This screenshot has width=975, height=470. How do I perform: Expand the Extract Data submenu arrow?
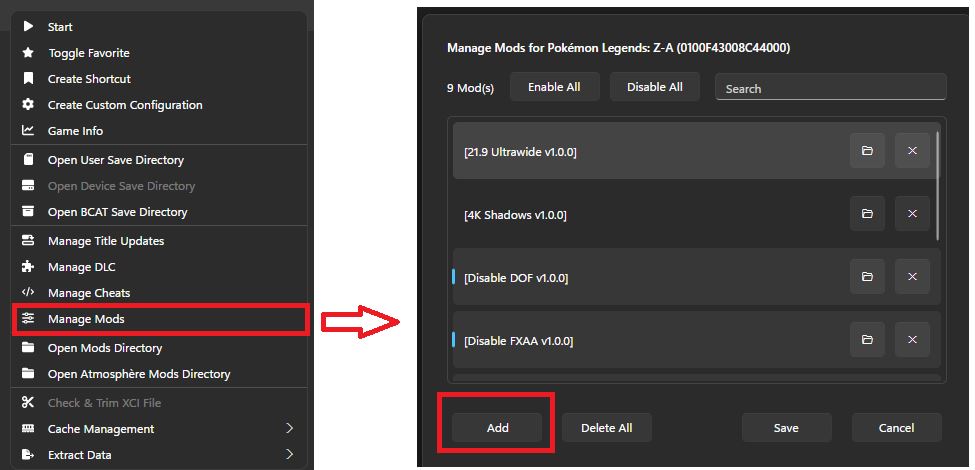[289, 454]
